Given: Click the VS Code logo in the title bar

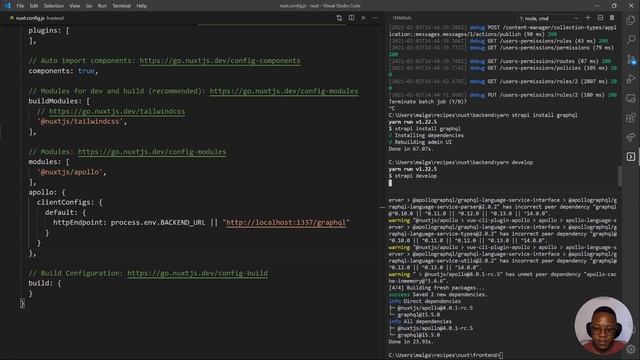Looking at the screenshot, I should click(x=7, y=6).
